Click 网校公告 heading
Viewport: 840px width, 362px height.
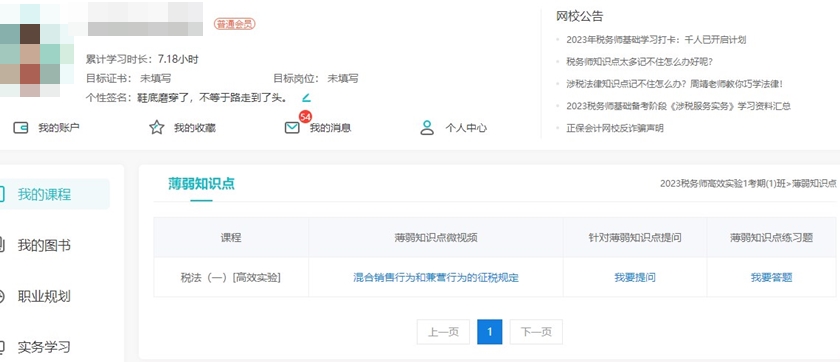coord(580,17)
